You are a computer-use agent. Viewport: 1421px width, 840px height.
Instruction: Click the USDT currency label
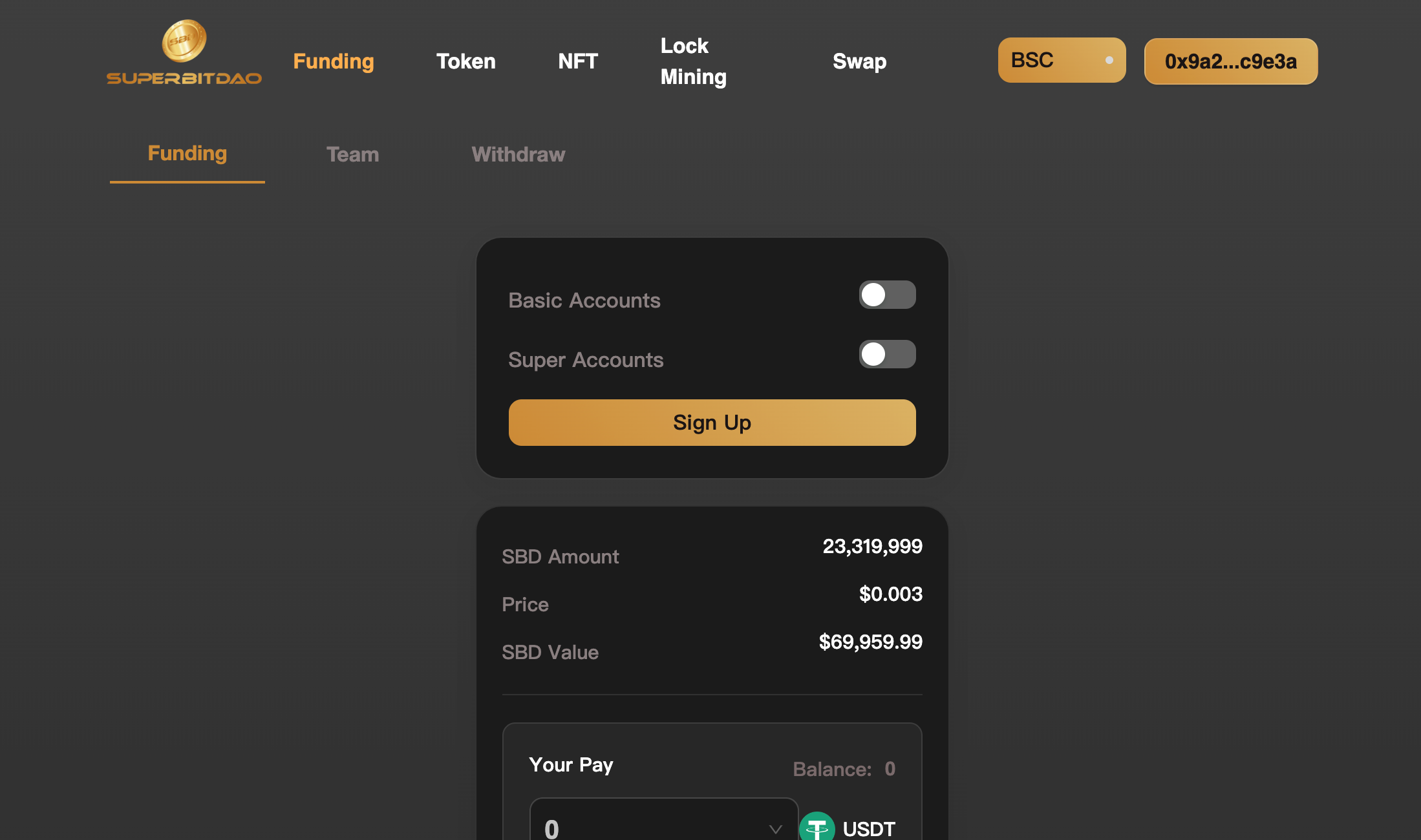(869, 828)
